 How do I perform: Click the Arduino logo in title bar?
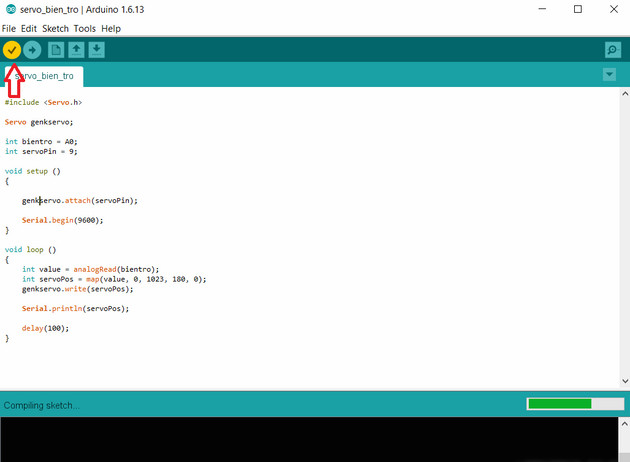10,9
